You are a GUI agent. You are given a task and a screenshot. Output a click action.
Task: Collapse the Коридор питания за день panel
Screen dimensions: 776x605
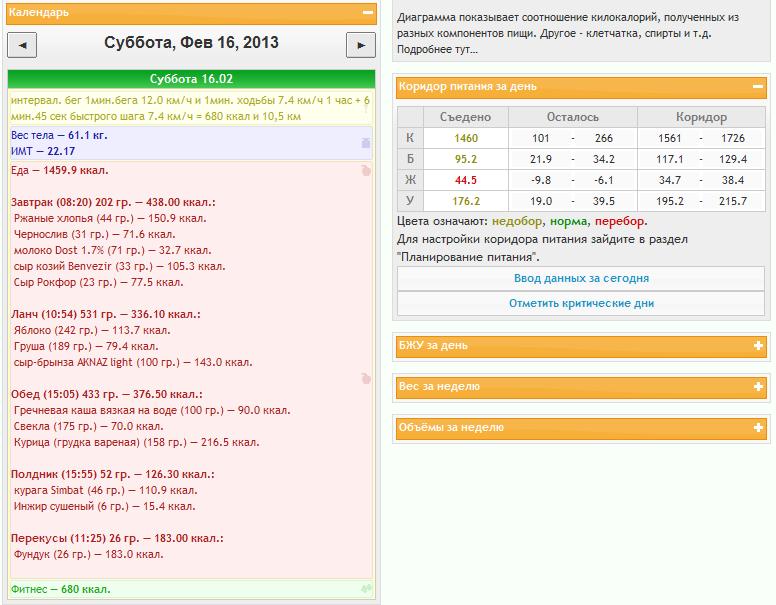[x=758, y=87]
